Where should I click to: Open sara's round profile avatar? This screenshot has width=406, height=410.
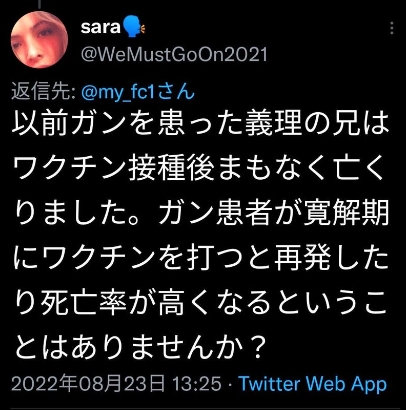[x=39, y=40]
